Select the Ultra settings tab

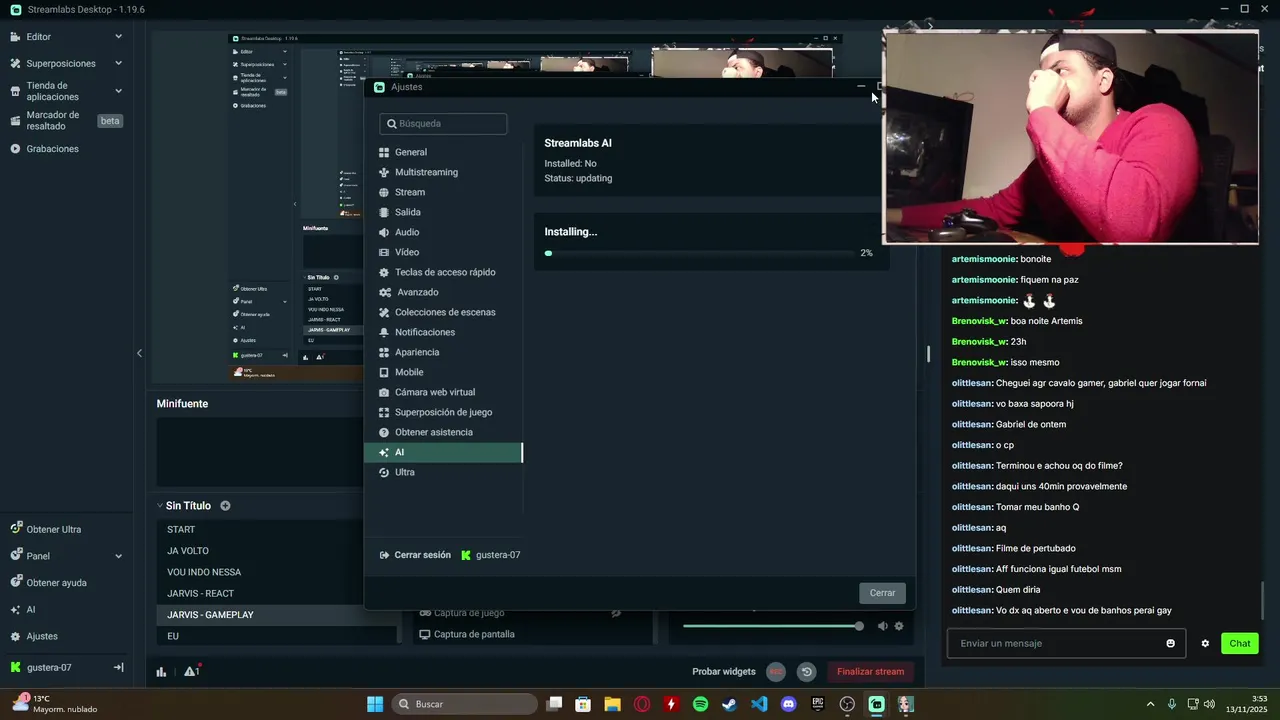(x=443, y=472)
